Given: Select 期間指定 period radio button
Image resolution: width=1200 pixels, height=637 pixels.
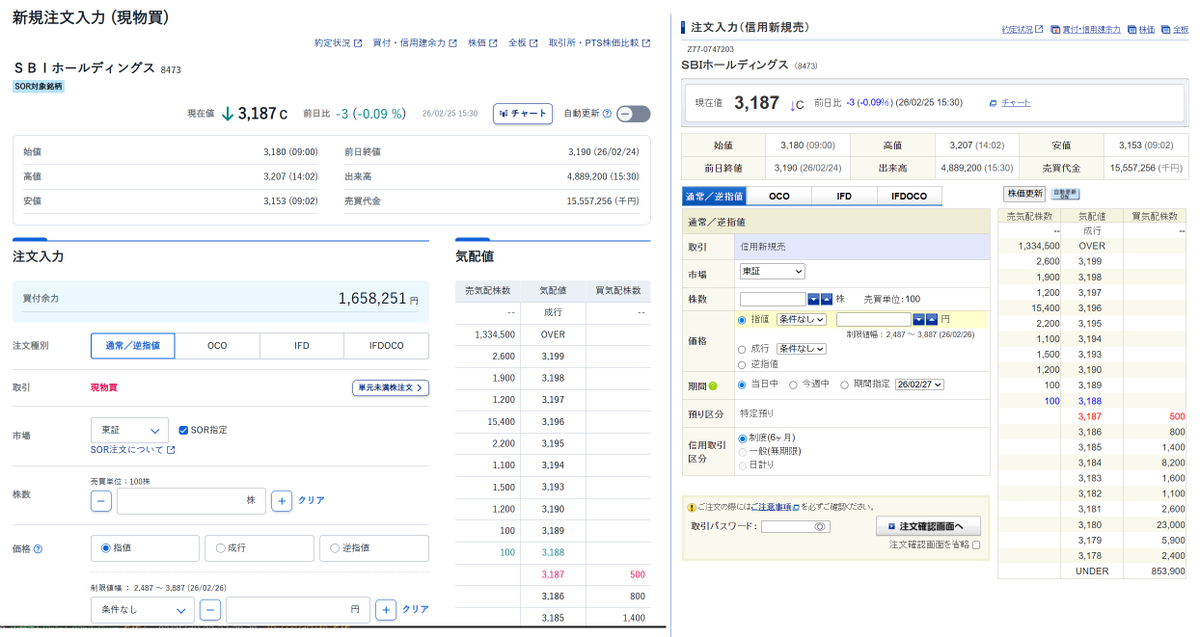Looking at the screenshot, I should click(845, 384).
